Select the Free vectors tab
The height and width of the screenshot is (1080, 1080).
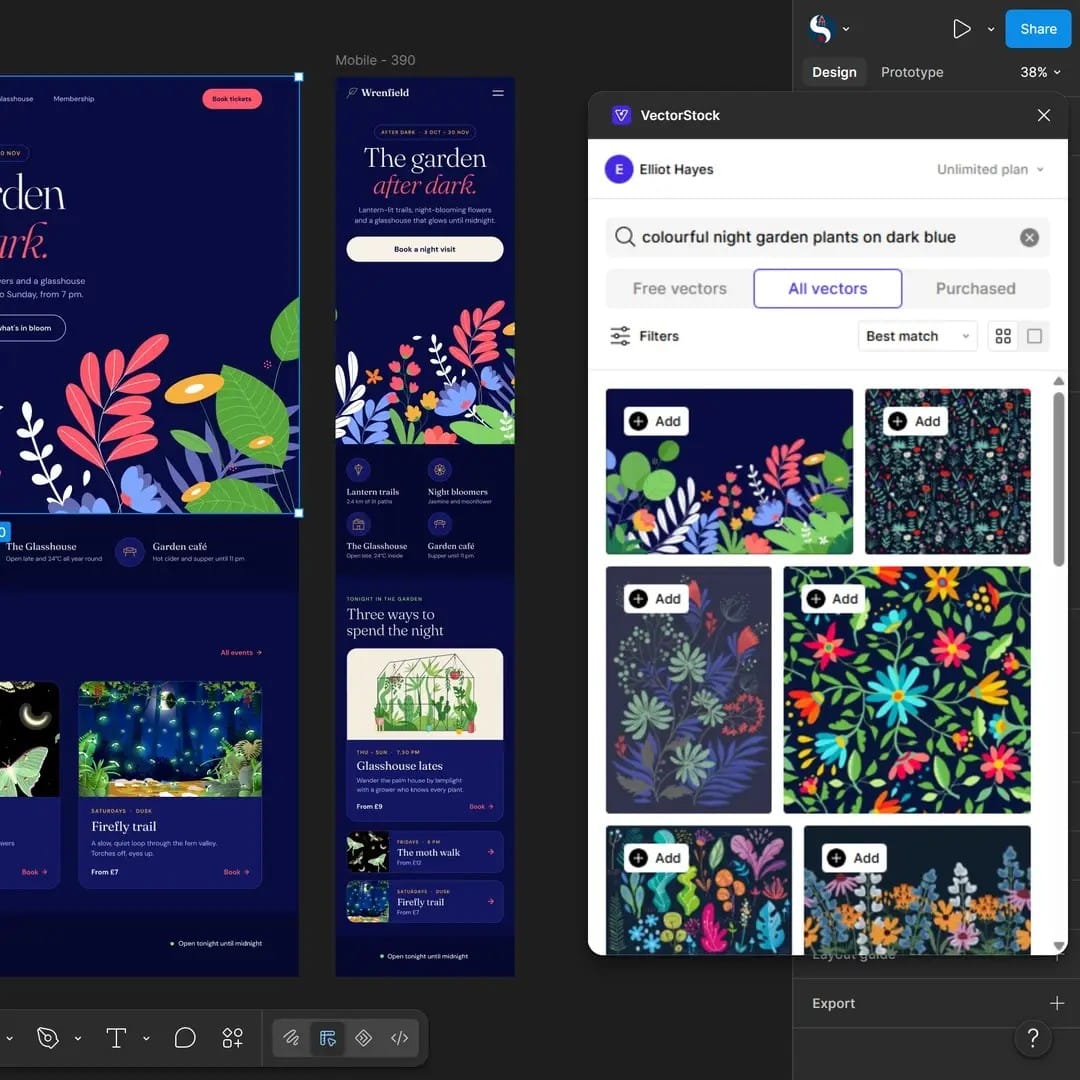pos(679,289)
